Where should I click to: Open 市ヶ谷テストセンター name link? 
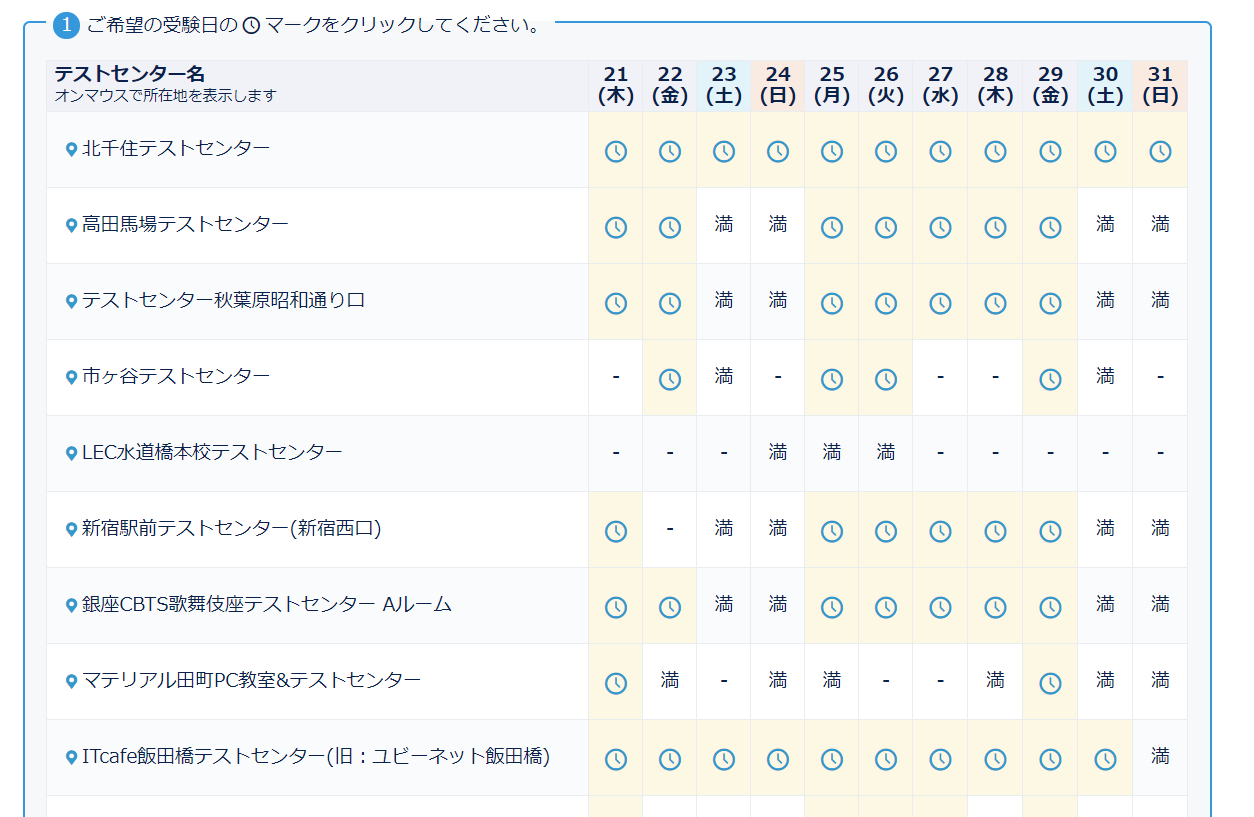coord(176,376)
